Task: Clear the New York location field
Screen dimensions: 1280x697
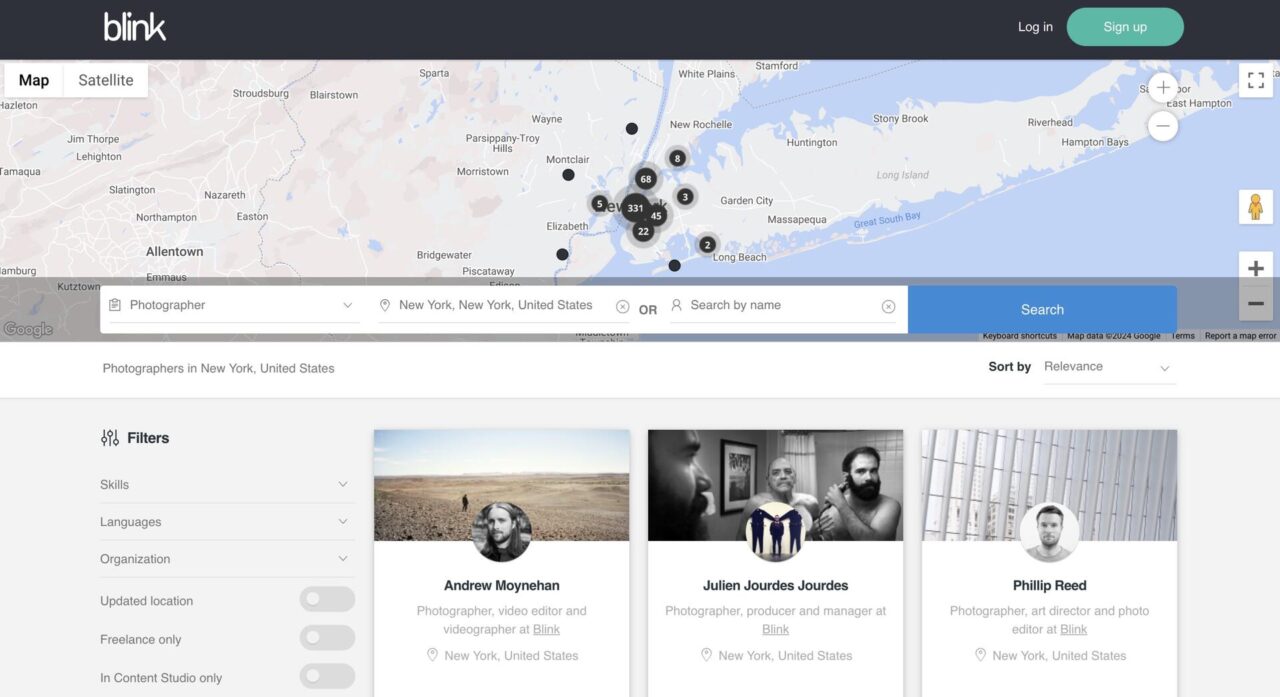Action: tap(620, 305)
